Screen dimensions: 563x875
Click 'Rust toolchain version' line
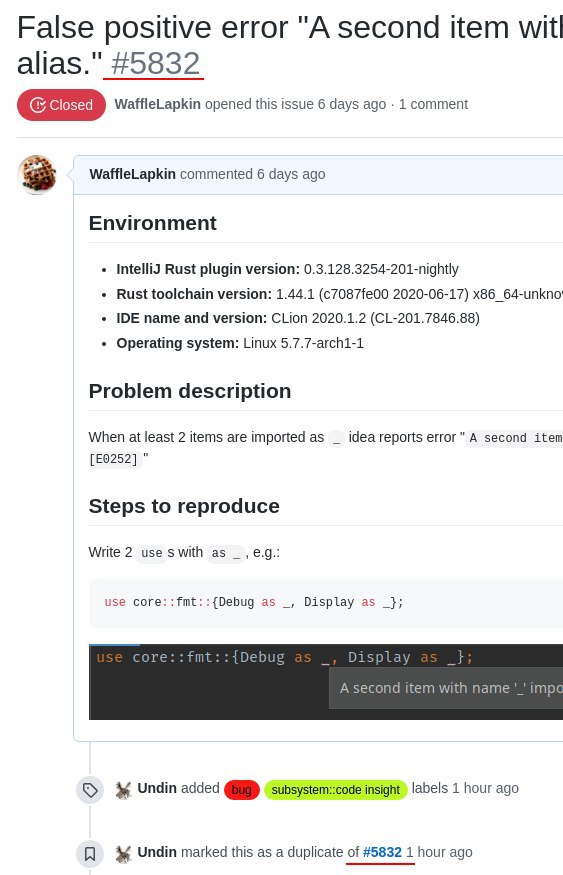(339, 294)
